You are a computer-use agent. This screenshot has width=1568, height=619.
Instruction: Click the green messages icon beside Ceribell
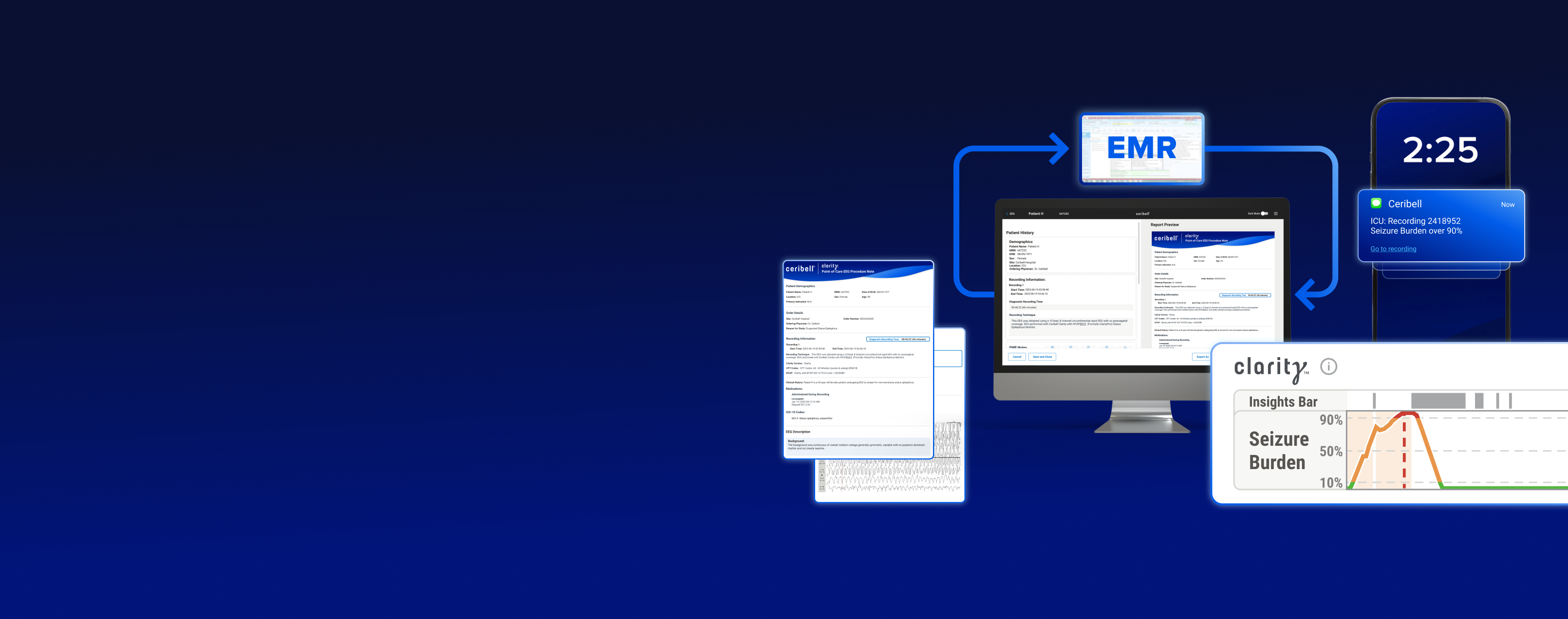1376,203
